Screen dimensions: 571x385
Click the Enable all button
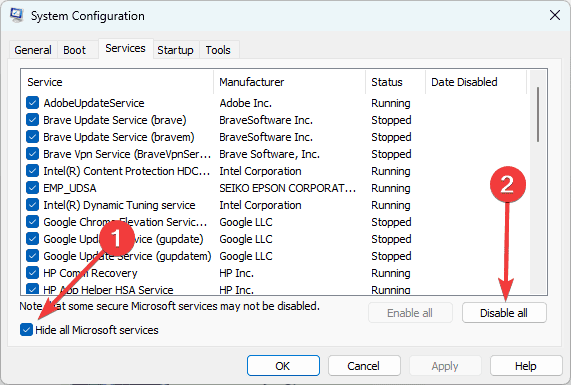[410, 313]
